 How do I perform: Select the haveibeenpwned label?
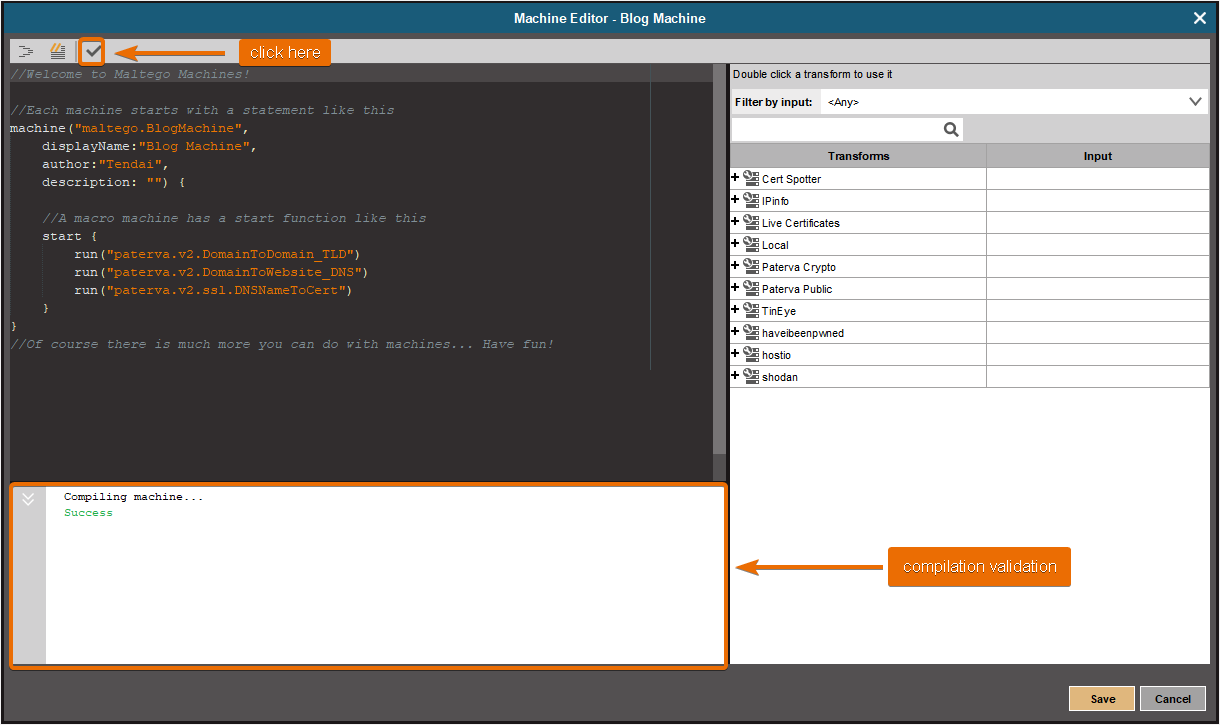(803, 333)
